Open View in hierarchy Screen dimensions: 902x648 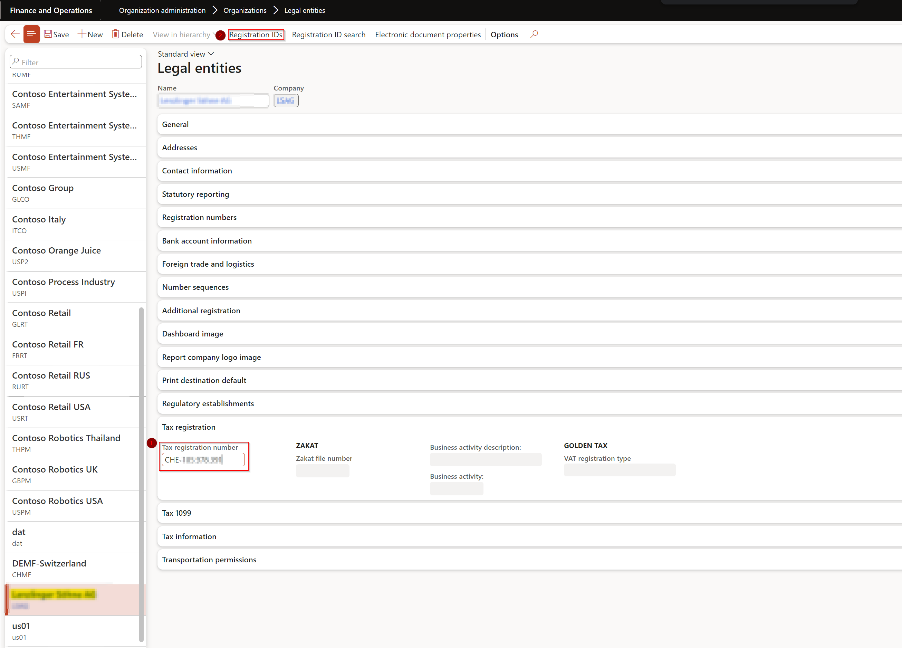181,35
